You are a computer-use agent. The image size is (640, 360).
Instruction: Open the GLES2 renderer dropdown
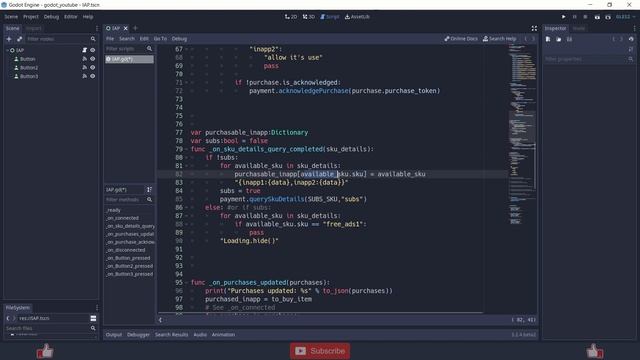(x=625, y=17)
